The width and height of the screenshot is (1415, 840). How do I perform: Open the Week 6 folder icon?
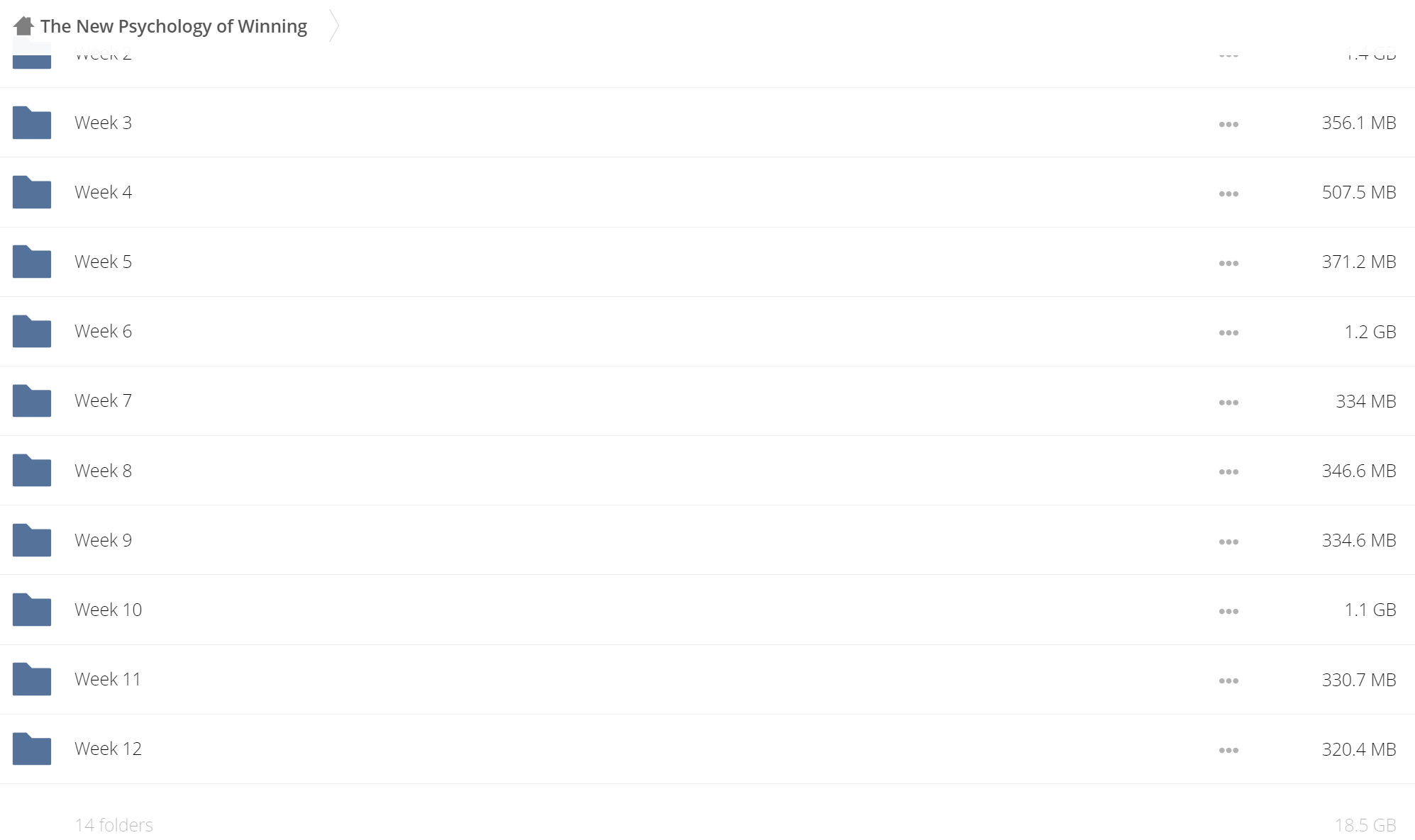[32, 331]
